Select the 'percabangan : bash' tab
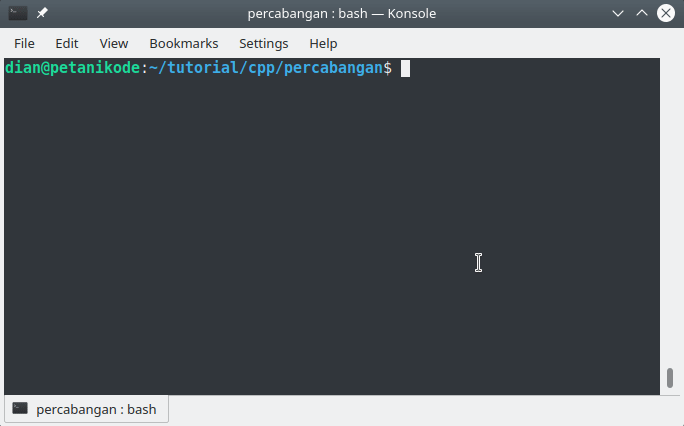 click(x=86, y=409)
